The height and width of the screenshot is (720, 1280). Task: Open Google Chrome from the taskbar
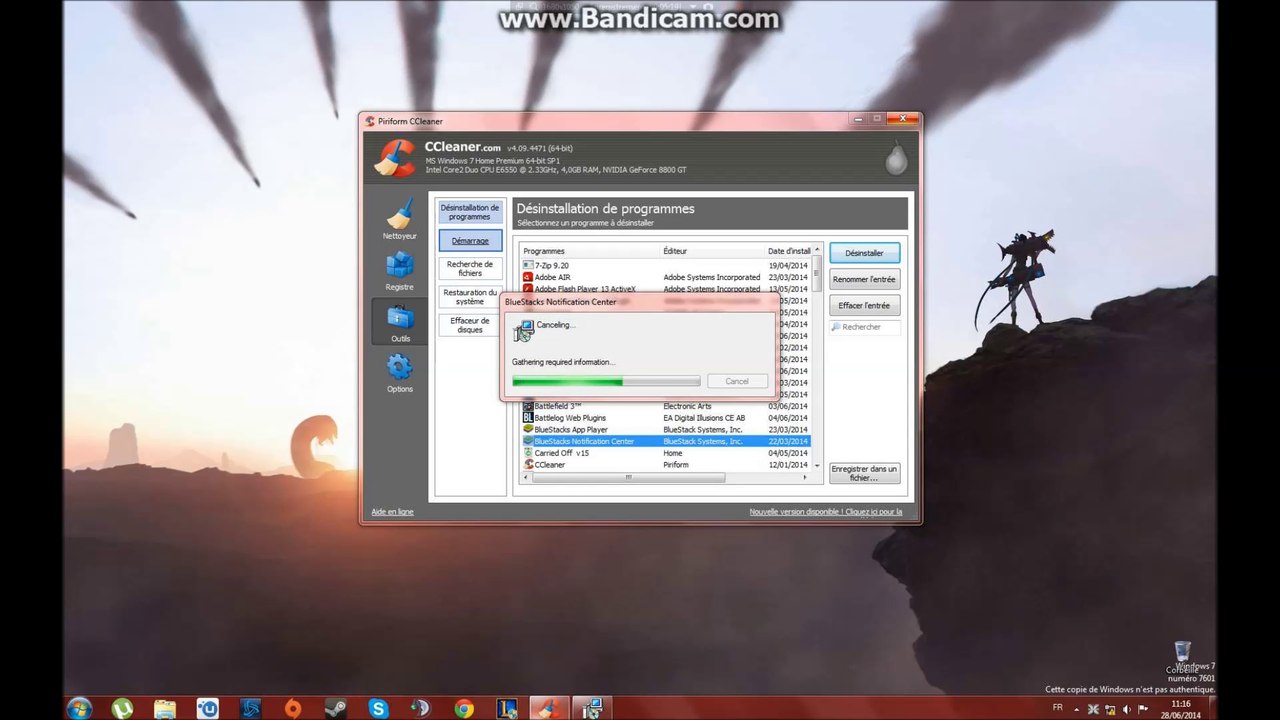pos(464,708)
